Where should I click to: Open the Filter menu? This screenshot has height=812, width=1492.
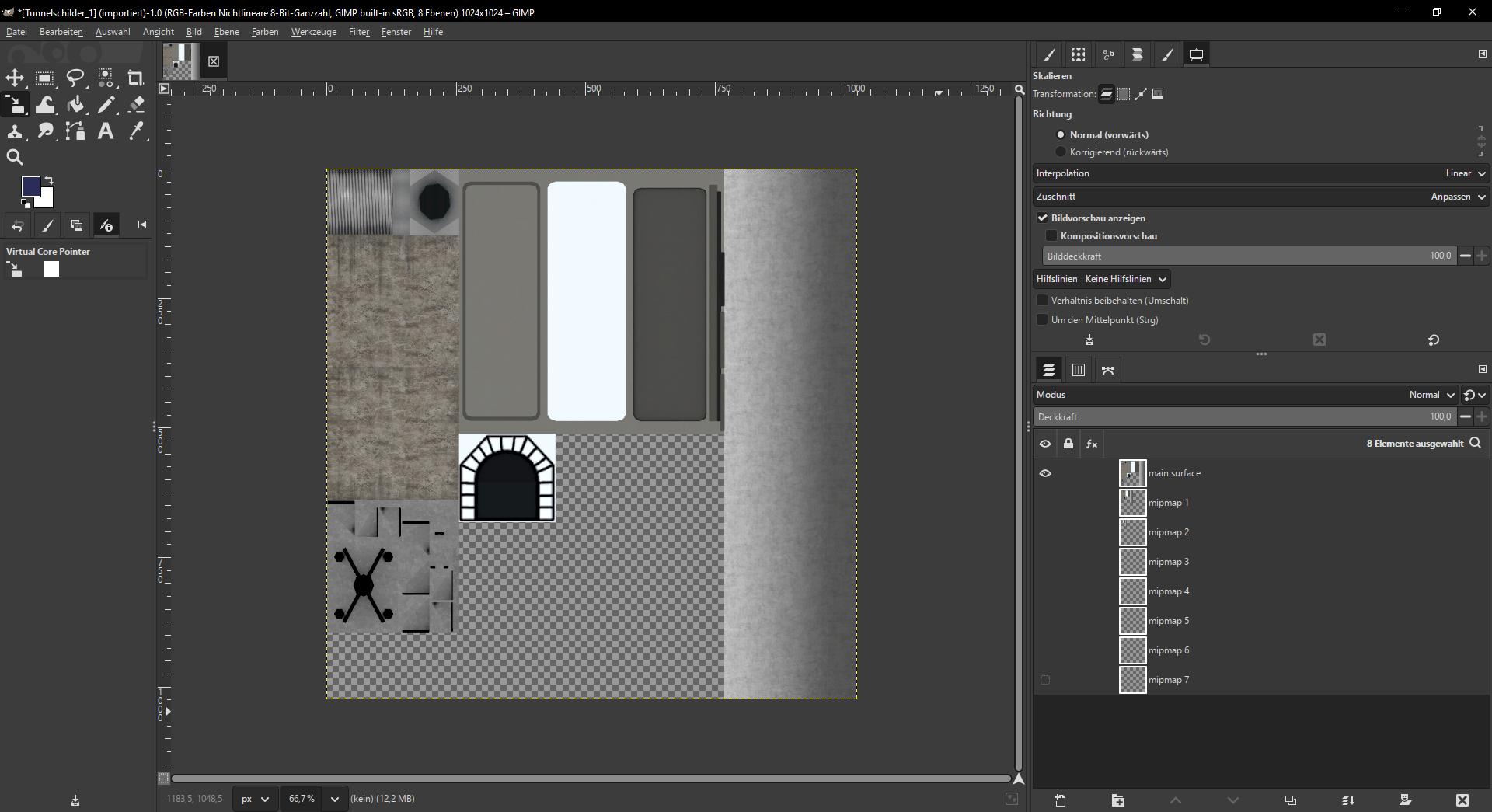point(358,32)
